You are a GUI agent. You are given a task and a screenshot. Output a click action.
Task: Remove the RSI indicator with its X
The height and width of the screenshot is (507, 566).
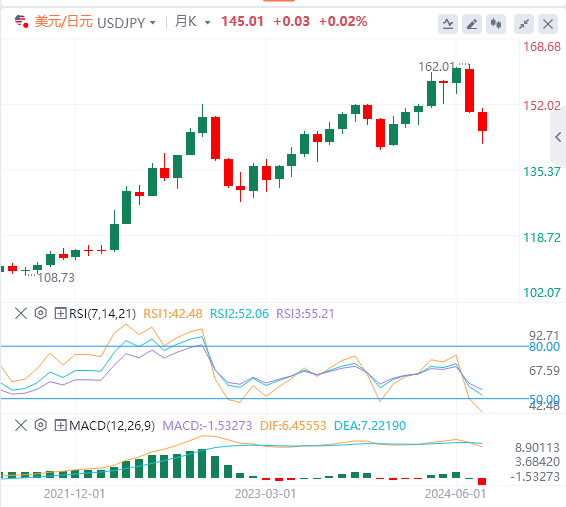click(x=21, y=313)
